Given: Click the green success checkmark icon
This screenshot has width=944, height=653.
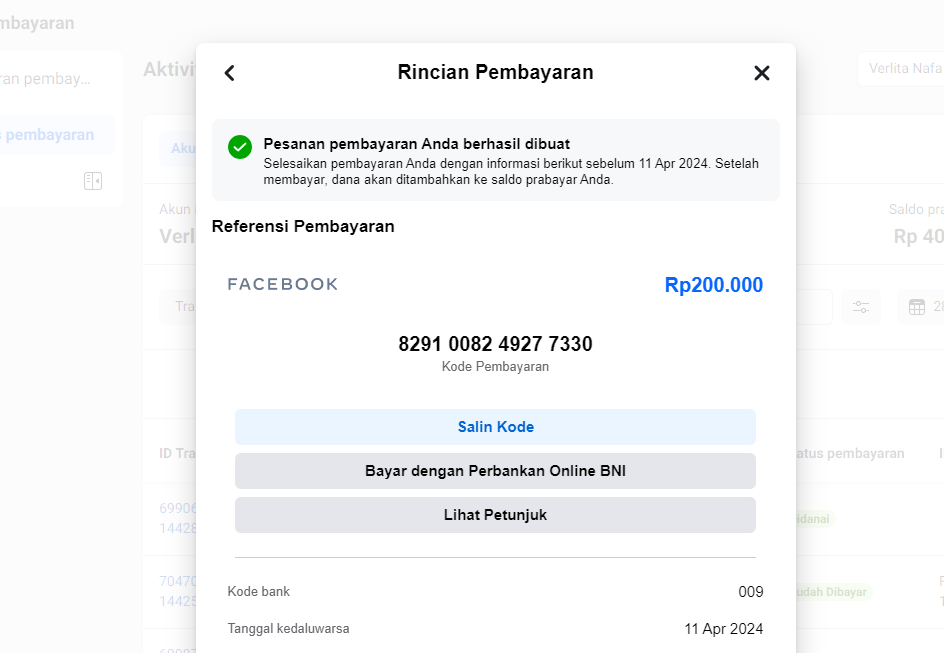Looking at the screenshot, I should pyautogui.click(x=240, y=147).
